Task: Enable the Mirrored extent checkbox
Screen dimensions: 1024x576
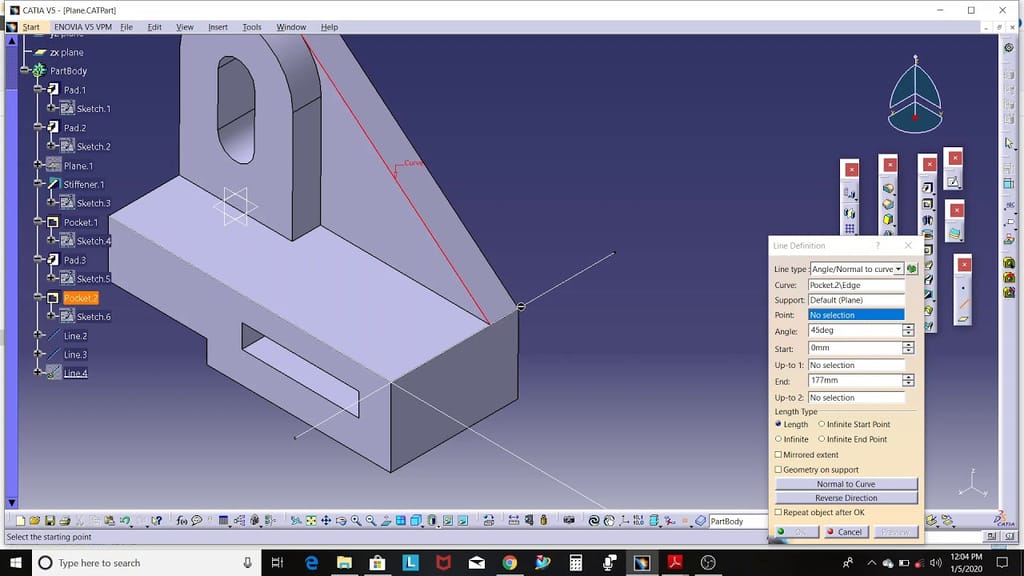Action: pyautogui.click(x=778, y=455)
